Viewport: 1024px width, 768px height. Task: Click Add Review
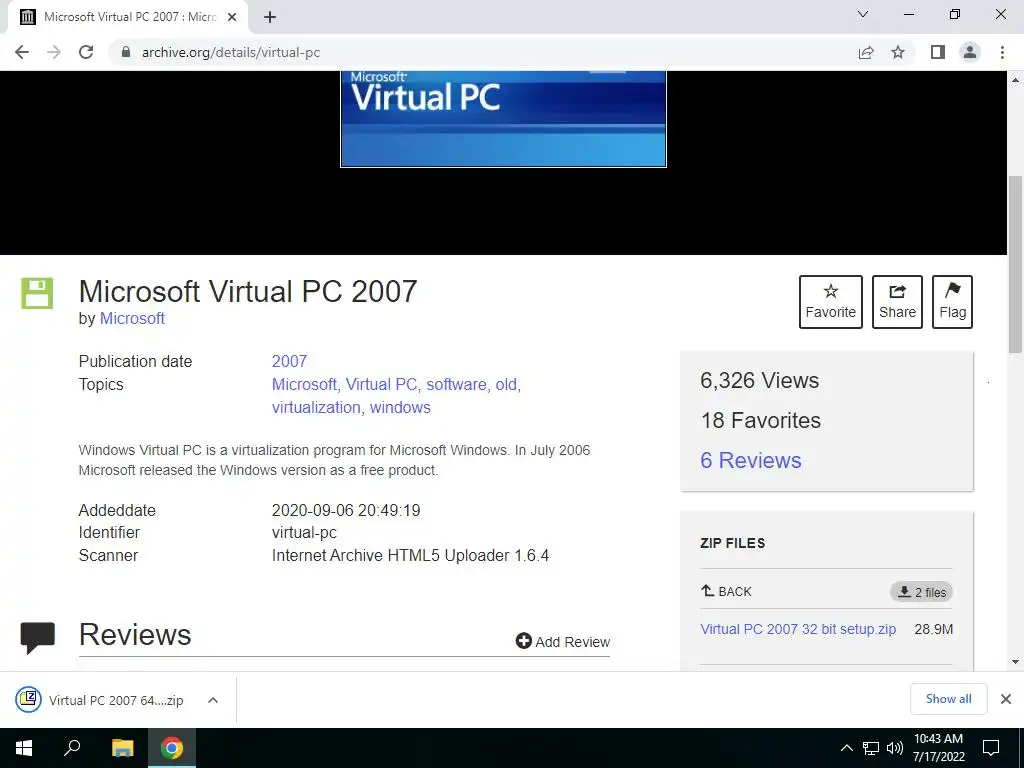click(x=563, y=641)
